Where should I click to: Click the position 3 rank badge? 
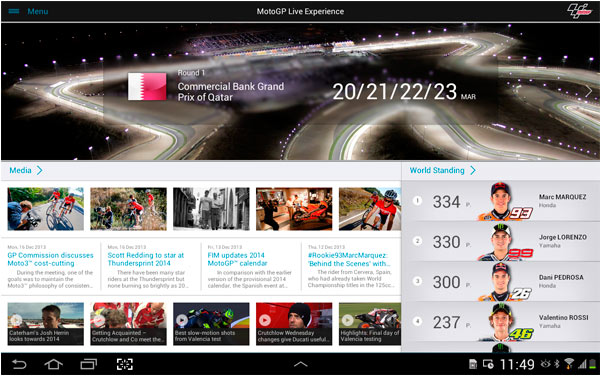tap(417, 281)
